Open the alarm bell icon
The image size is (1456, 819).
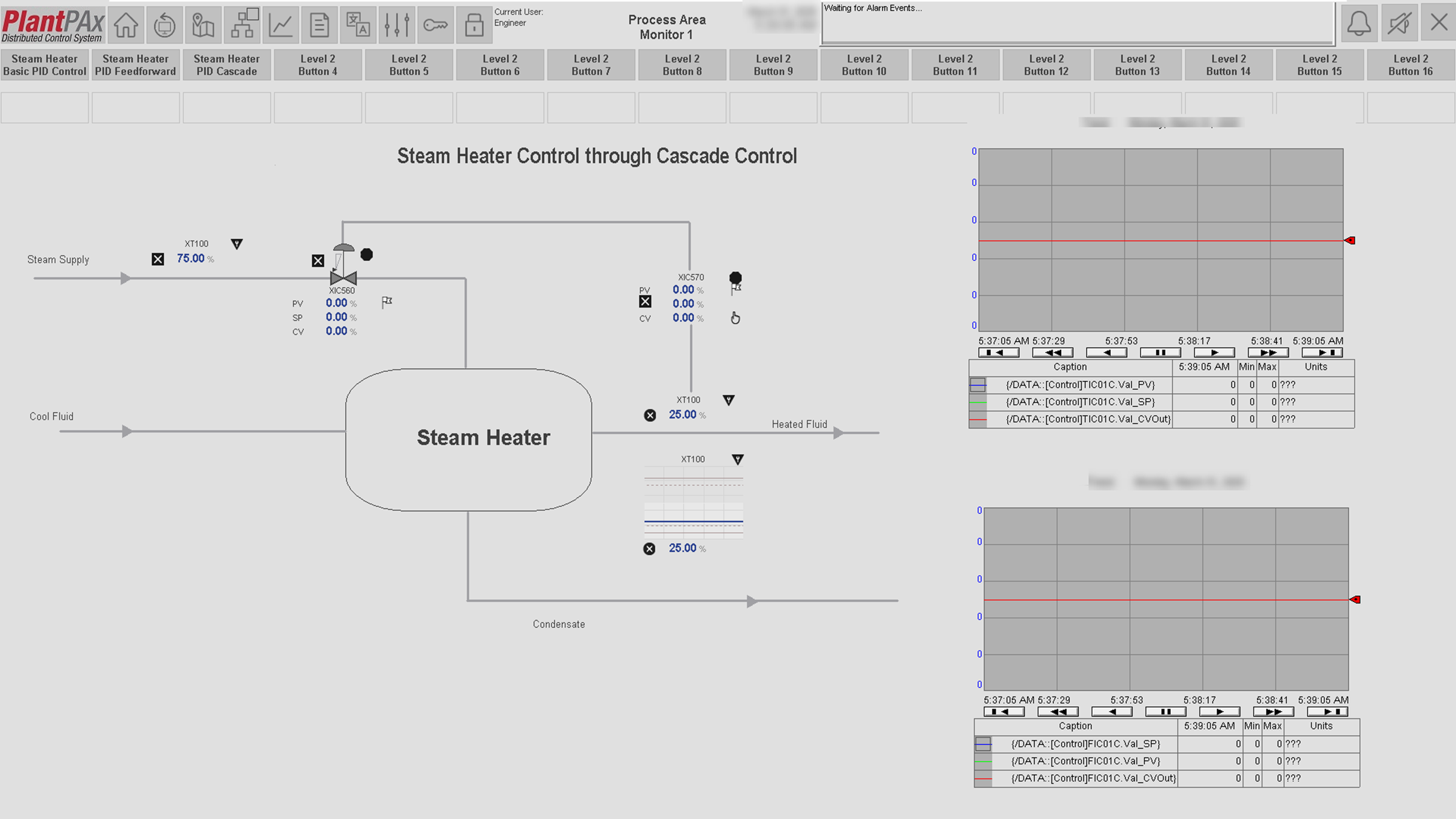click(x=1359, y=24)
